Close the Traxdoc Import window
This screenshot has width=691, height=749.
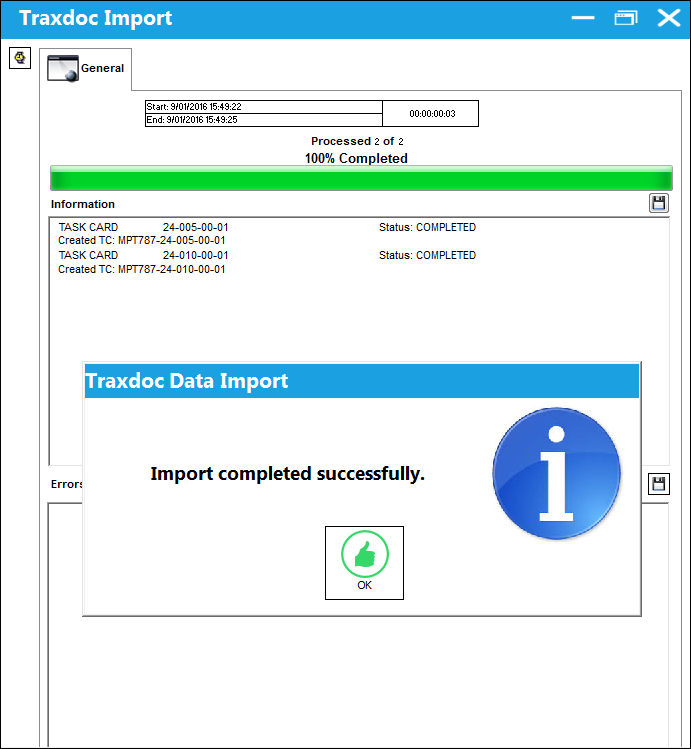(x=669, y=18)
